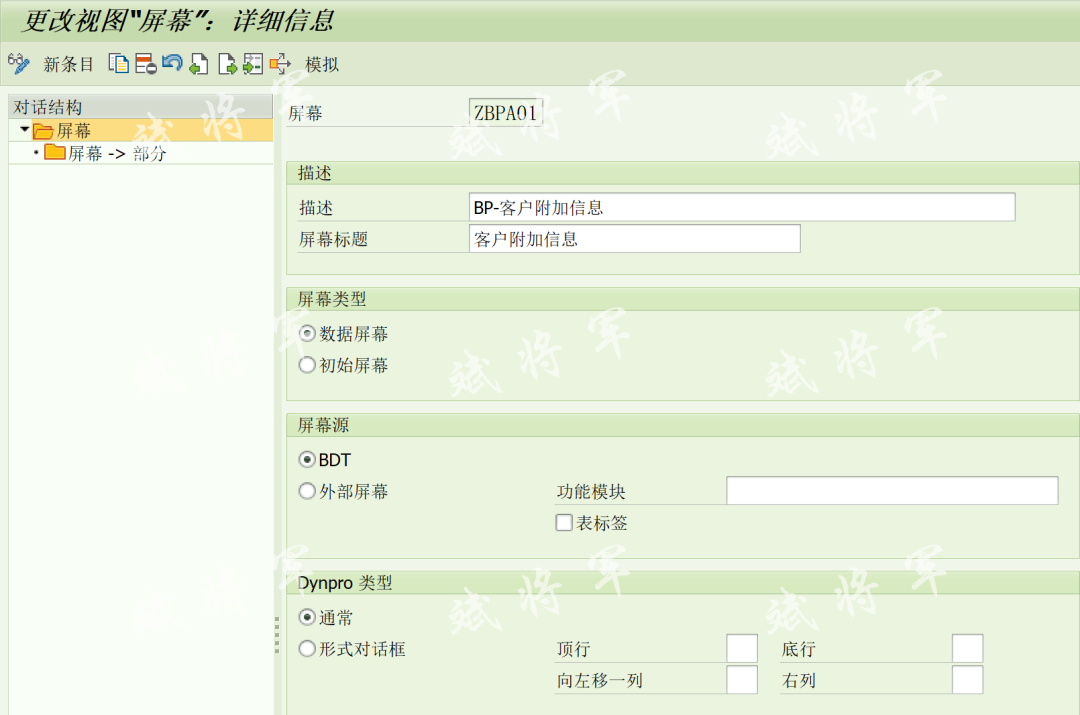Click the Dynpro 类型 group header
Image resolution: width=1080 pixels, height=715 pixels.
(x=683, y=583)
